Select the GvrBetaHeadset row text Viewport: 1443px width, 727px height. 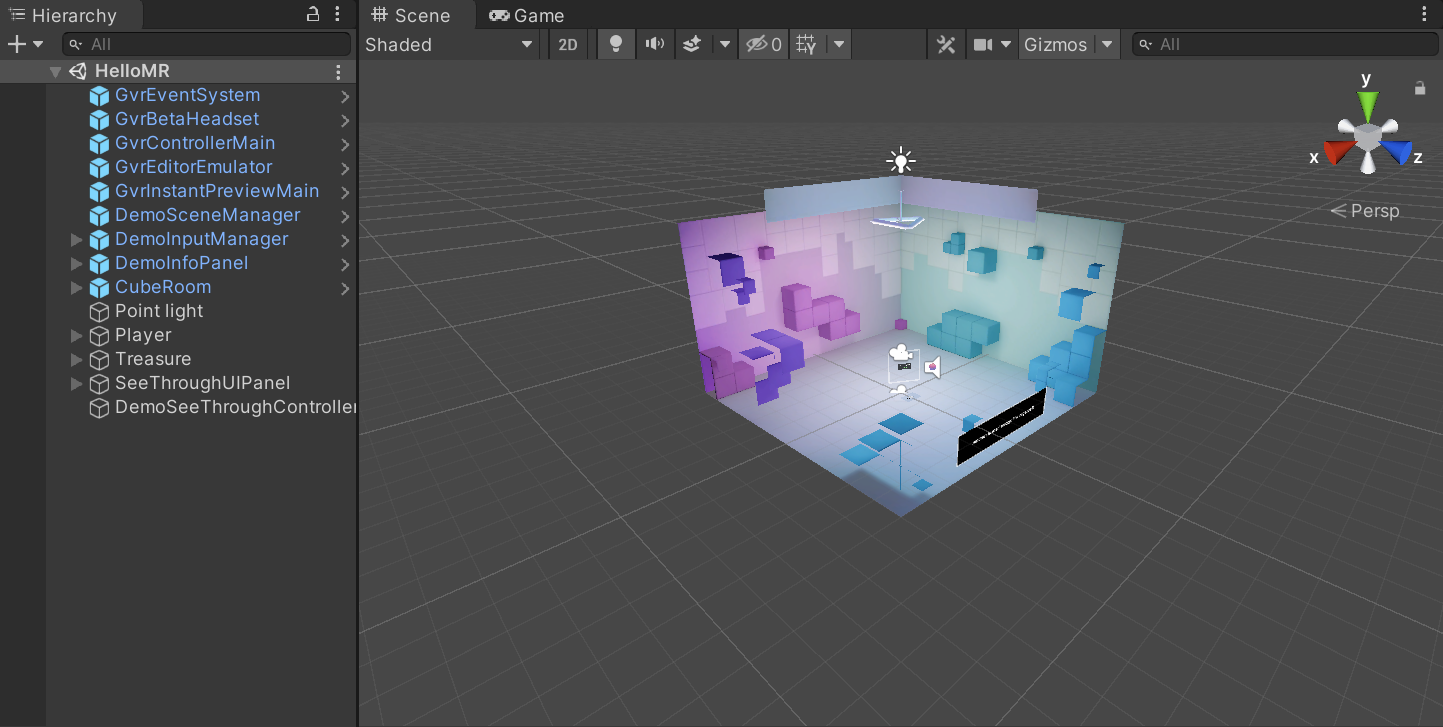[x=187, y=119]
